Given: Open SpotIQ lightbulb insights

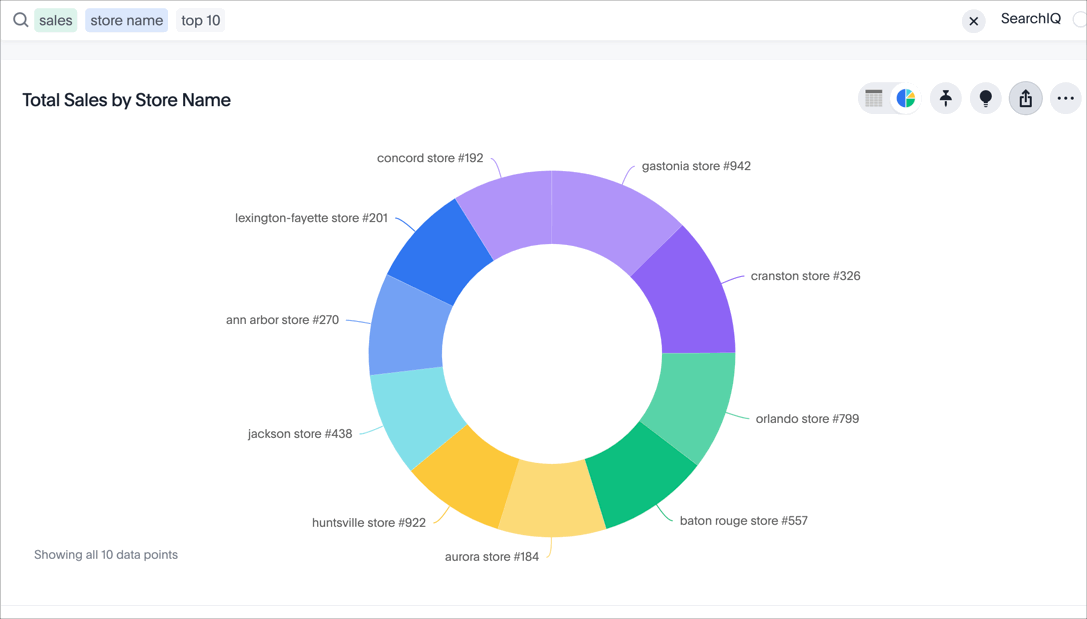Looking at the screenshot, I should [x=985, y=98].
